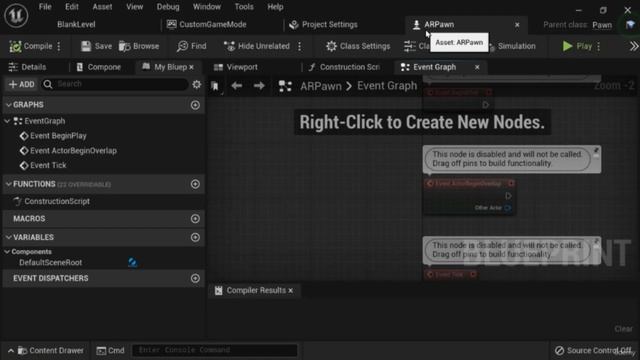Open the Compile options menu dots
640x360 pixels.
[x=59, y=46]
